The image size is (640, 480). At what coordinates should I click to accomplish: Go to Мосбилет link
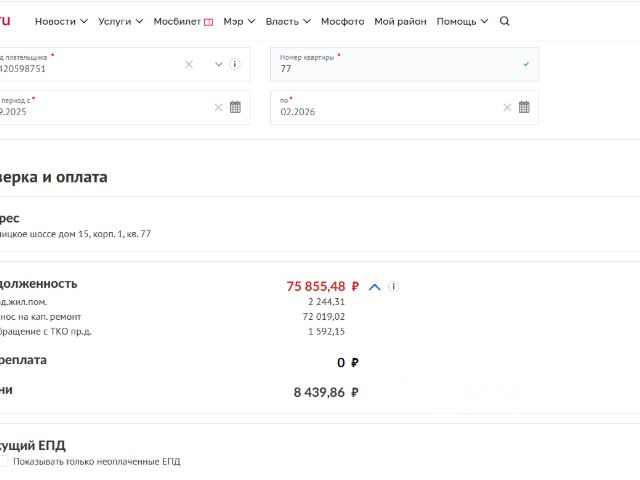coord(183,21)
